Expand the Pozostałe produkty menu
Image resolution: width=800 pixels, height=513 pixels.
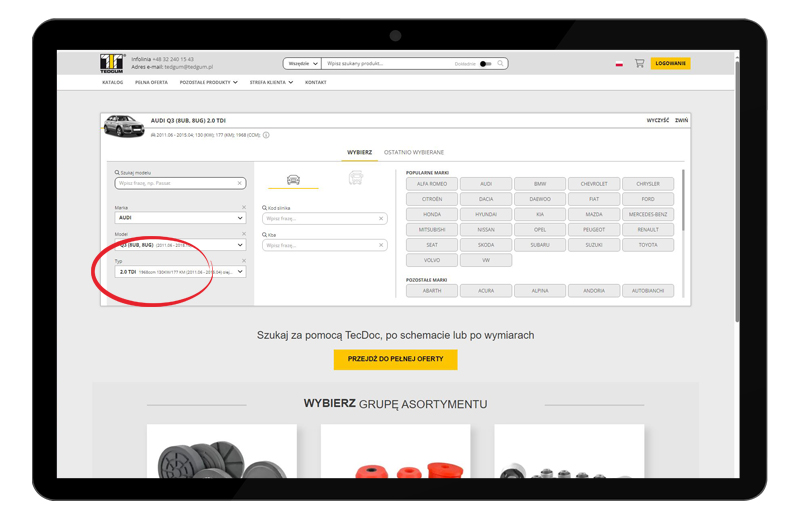coord(209,82)
